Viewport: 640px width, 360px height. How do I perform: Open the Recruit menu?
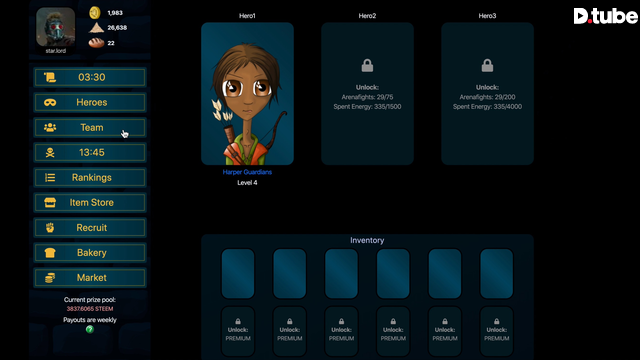[x=90, y=228]
